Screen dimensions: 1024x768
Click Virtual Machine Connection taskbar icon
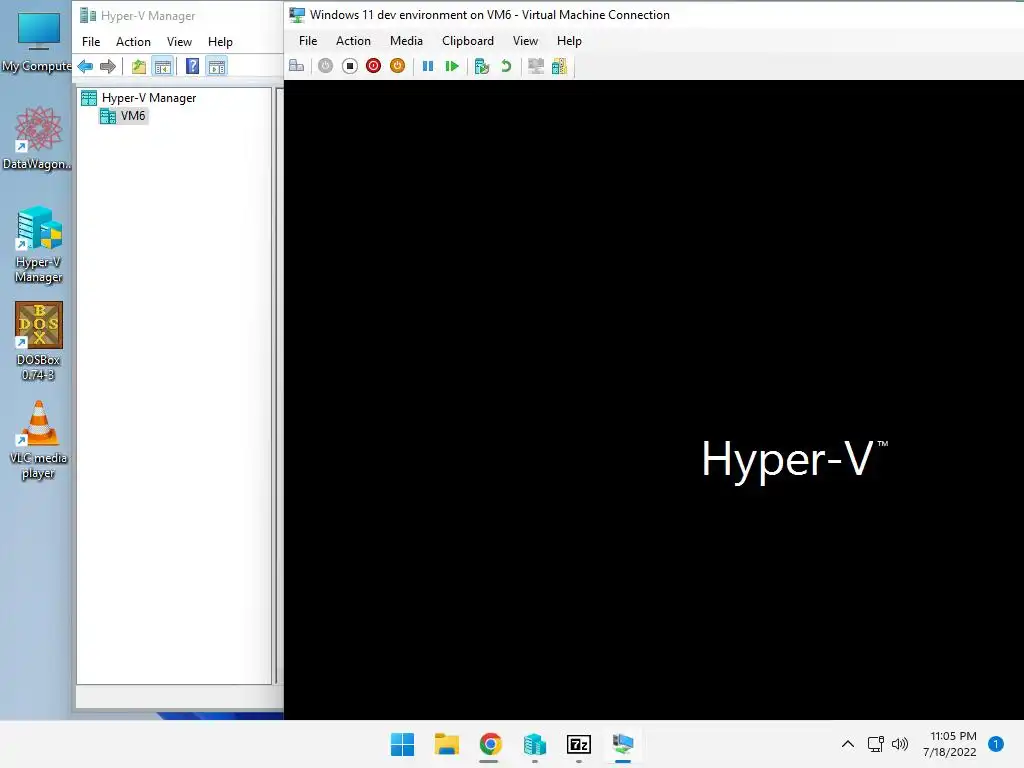point(622,744)
